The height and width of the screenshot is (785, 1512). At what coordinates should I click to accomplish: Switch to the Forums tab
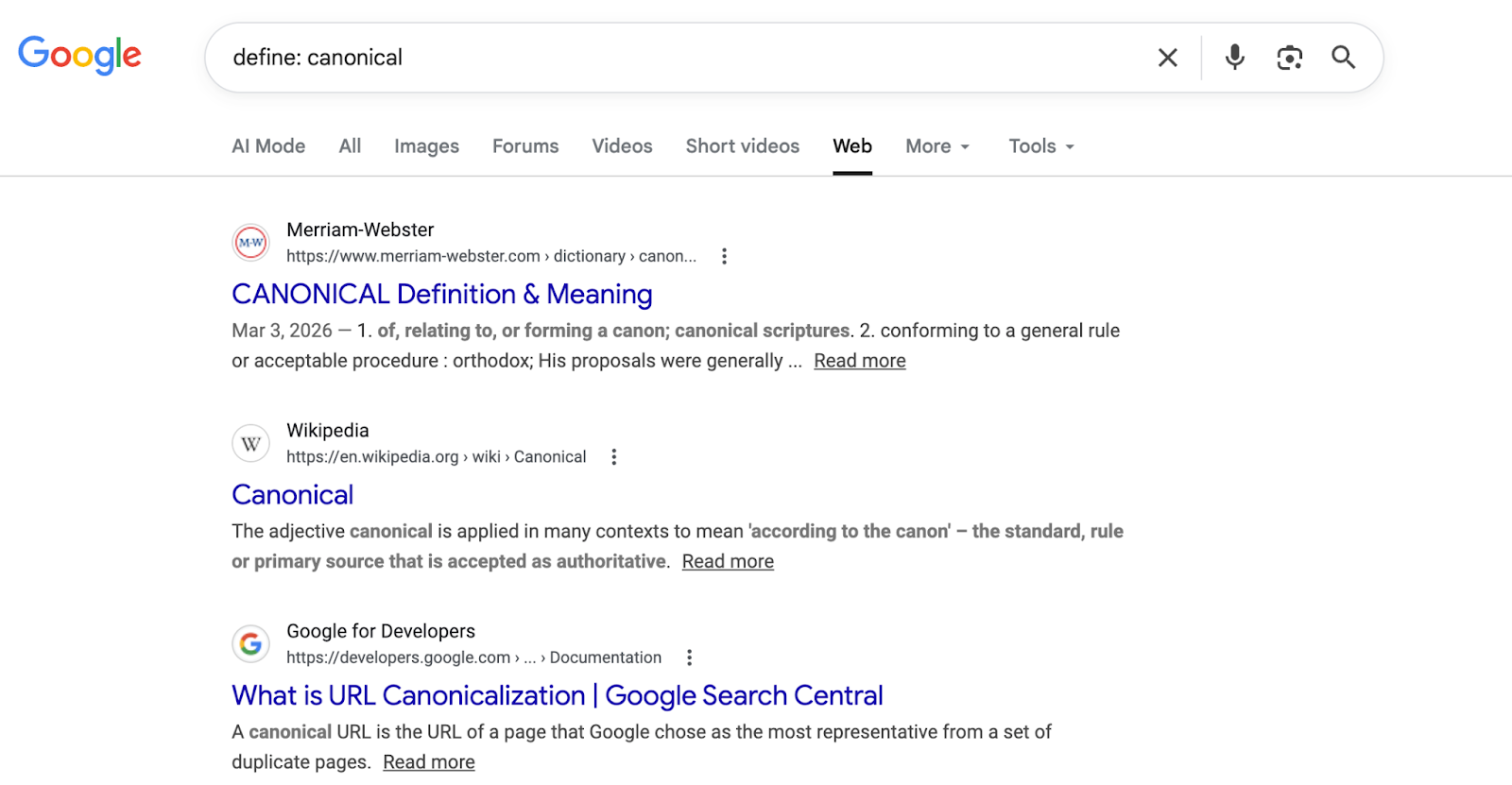(x=525, y=146)
